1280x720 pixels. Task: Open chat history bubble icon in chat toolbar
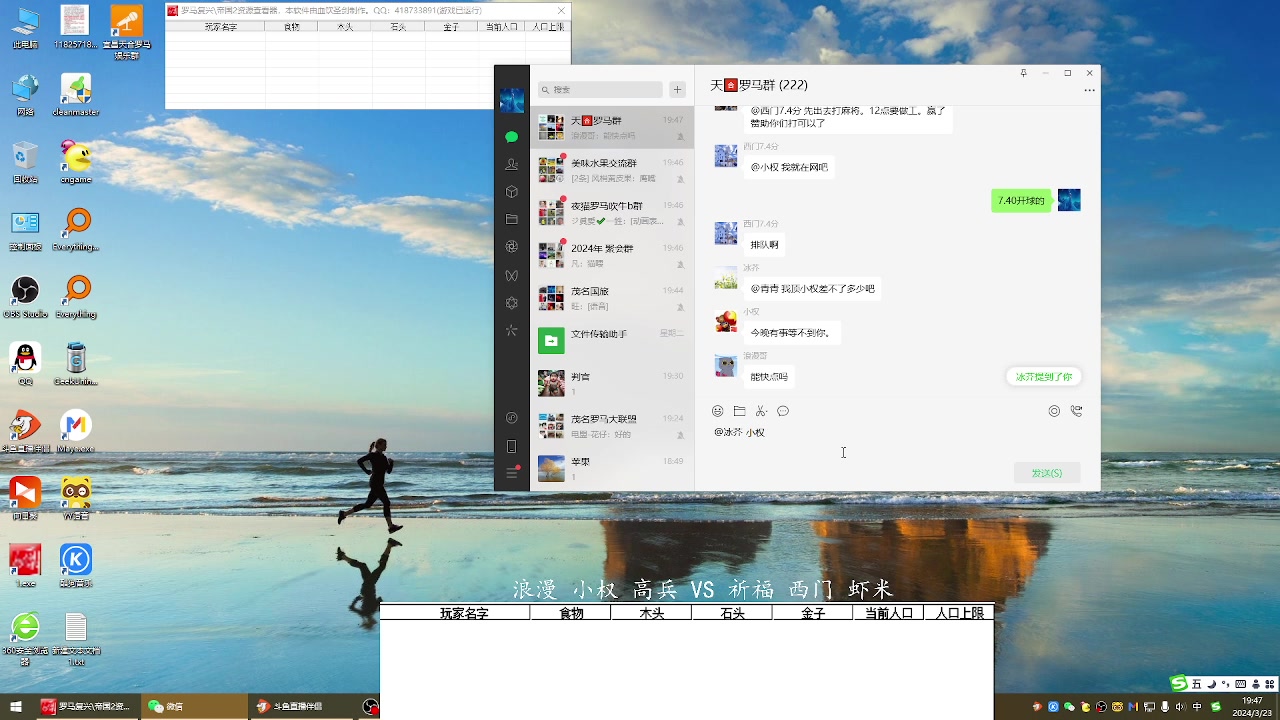[x=783, y=411]
